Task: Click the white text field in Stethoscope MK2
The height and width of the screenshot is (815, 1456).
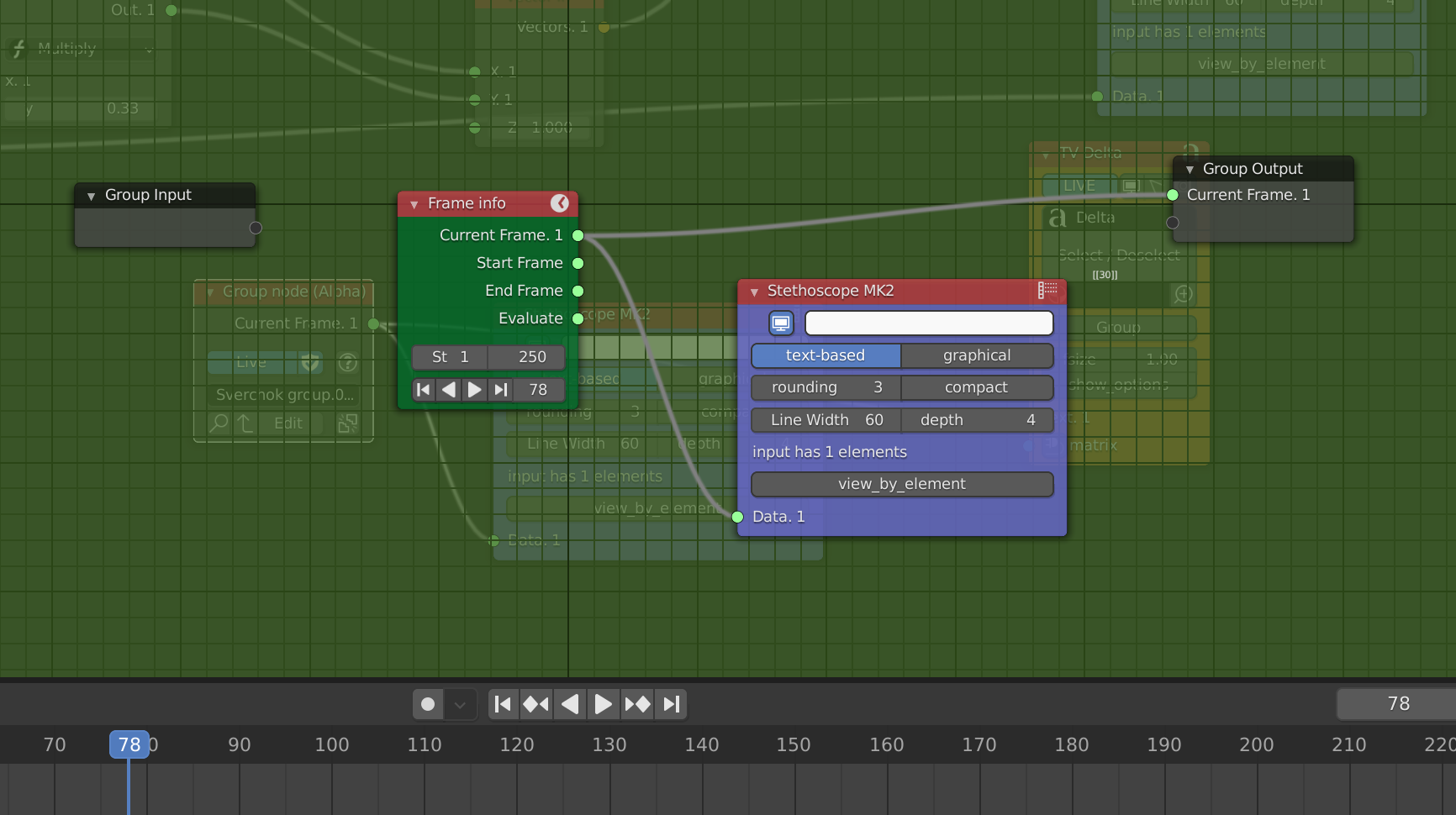Action: (x=929, y=323)
